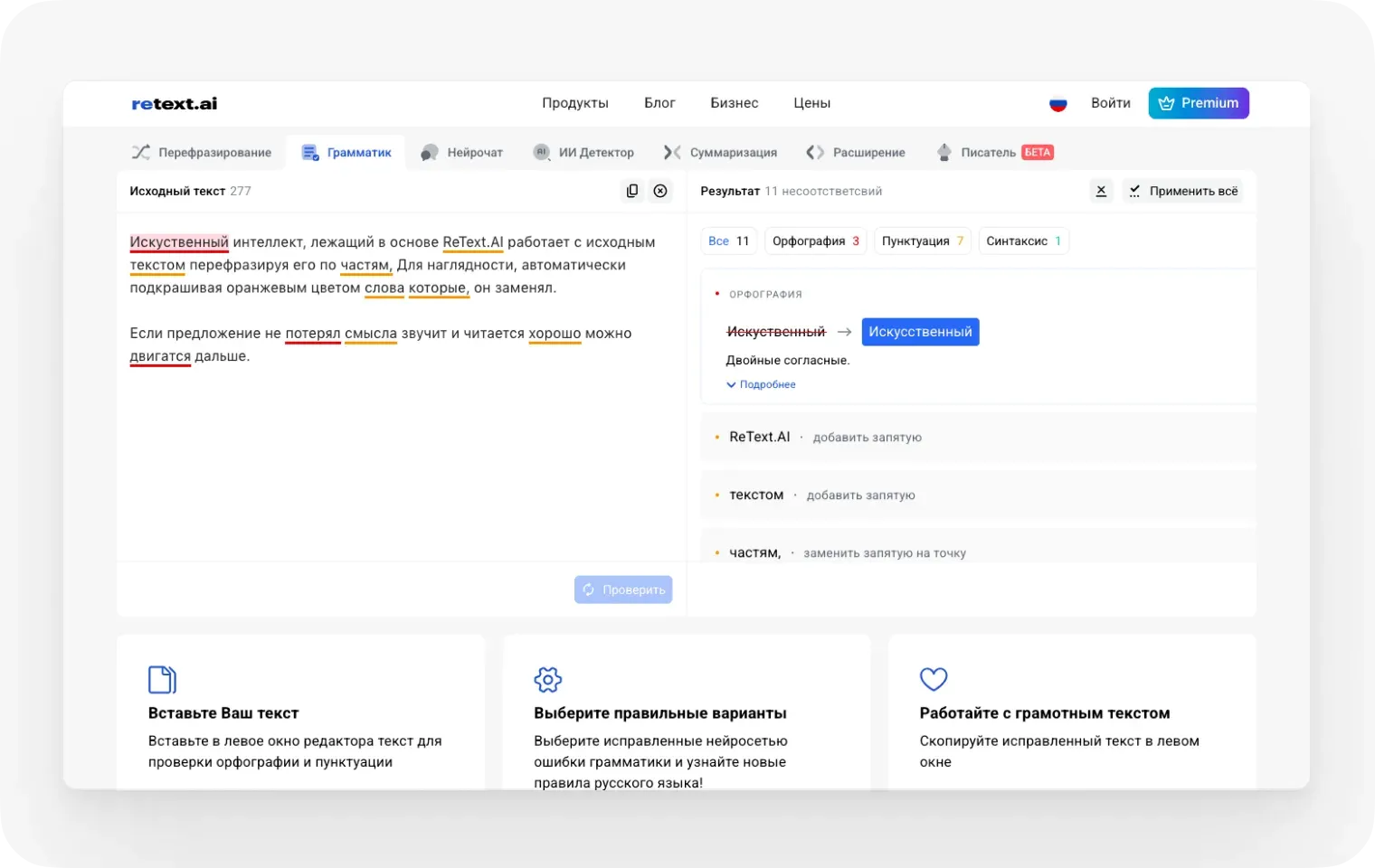This screenshot has height=868, width=1375.
Task: Click the Выберите правильные варианты heading
Action: point(660,713)
